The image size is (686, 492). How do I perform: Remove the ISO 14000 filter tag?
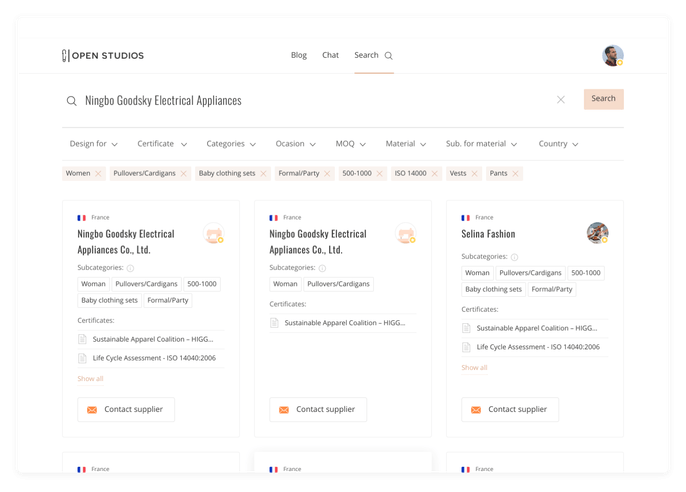[434, 174]
